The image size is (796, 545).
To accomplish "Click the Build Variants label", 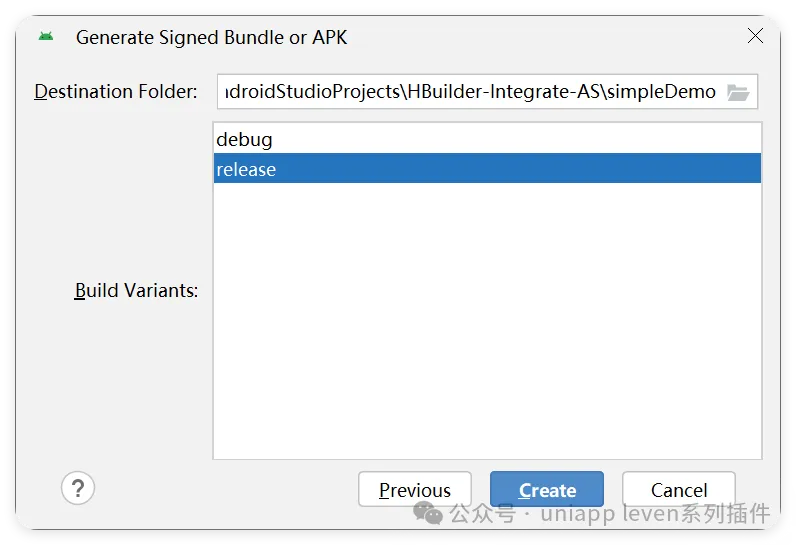I will coord(136,291).
